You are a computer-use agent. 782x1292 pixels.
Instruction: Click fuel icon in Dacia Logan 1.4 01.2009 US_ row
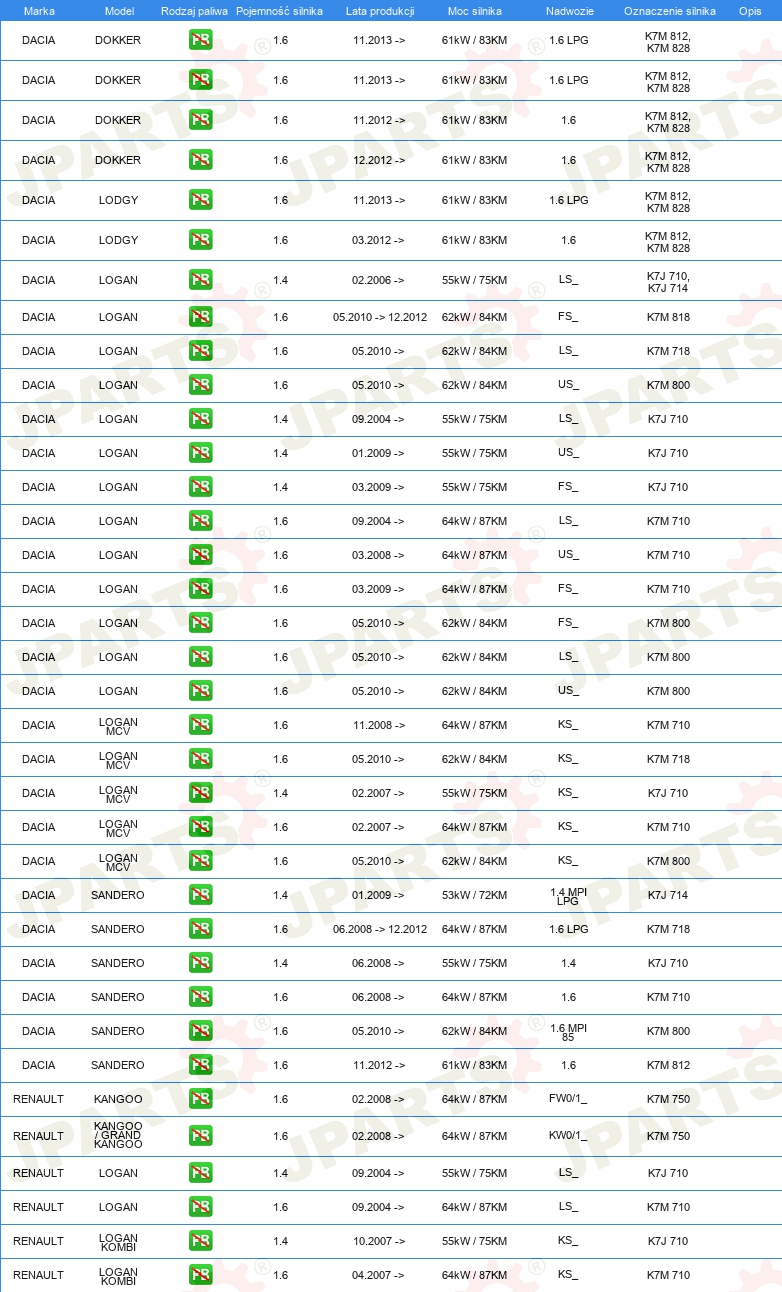(200, 453)
